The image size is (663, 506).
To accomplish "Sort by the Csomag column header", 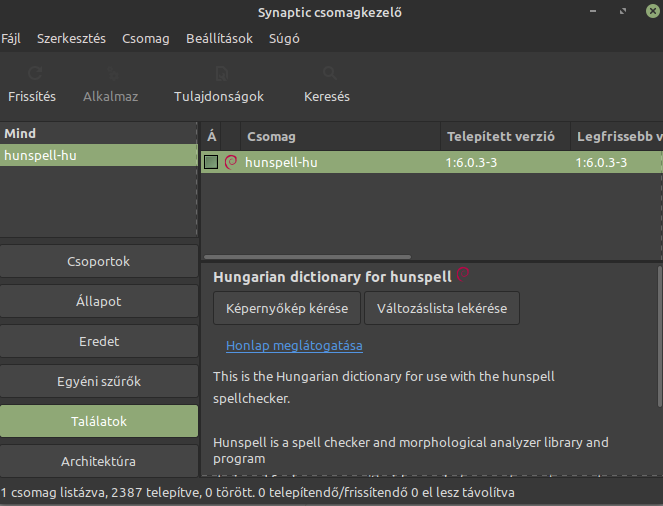I will 340,137.
